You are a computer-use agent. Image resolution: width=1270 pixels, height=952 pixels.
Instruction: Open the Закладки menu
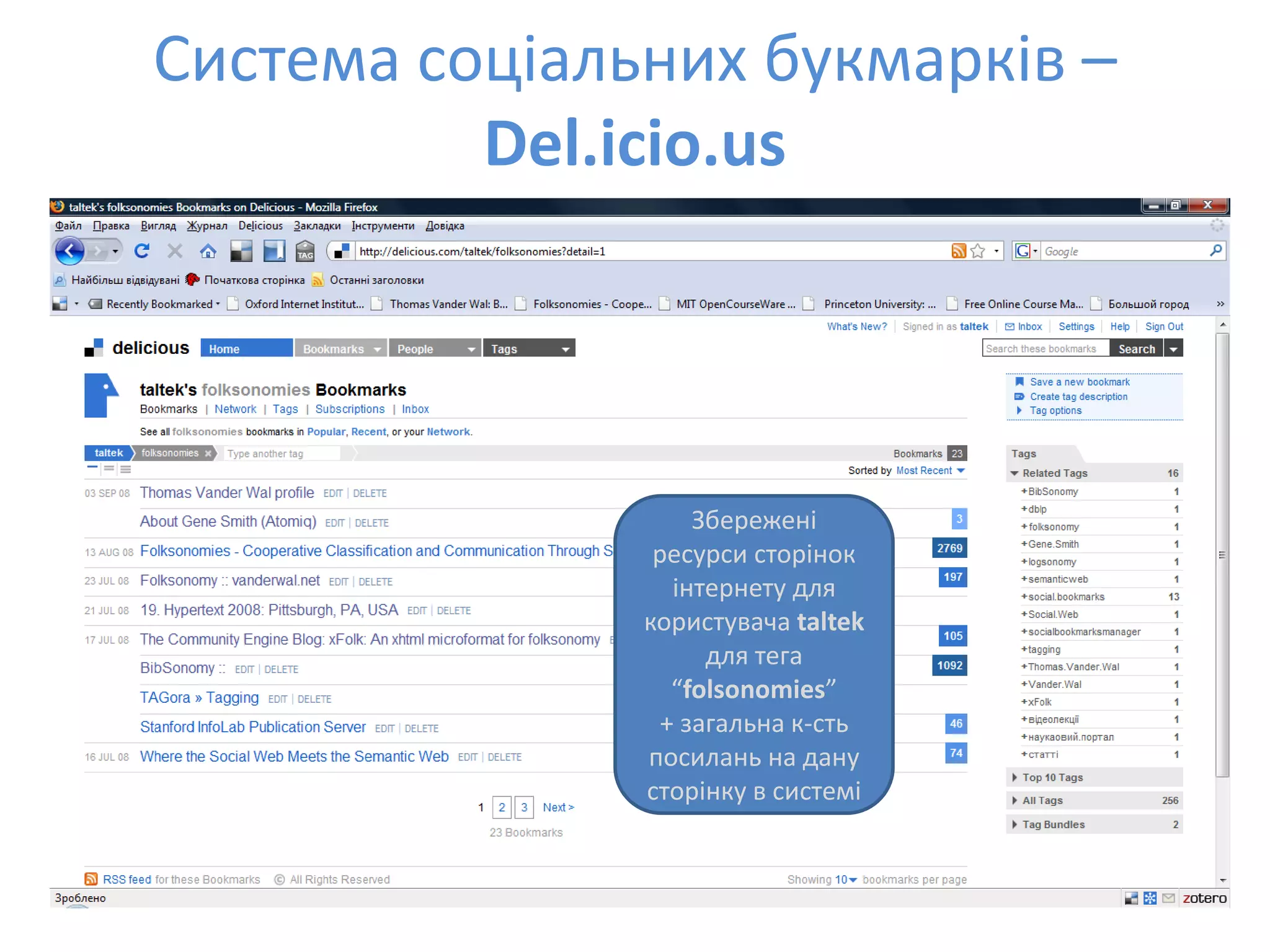pos(317,226)
